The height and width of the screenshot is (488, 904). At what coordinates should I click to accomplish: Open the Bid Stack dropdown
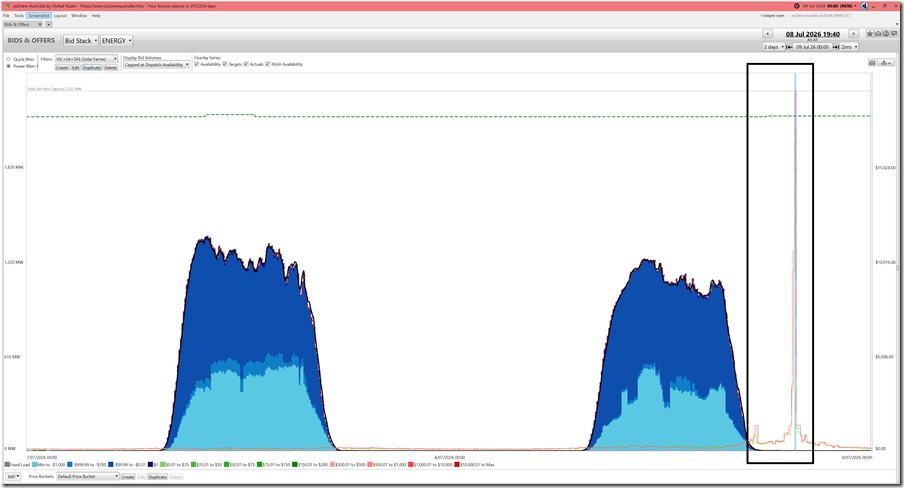[80, 40]
